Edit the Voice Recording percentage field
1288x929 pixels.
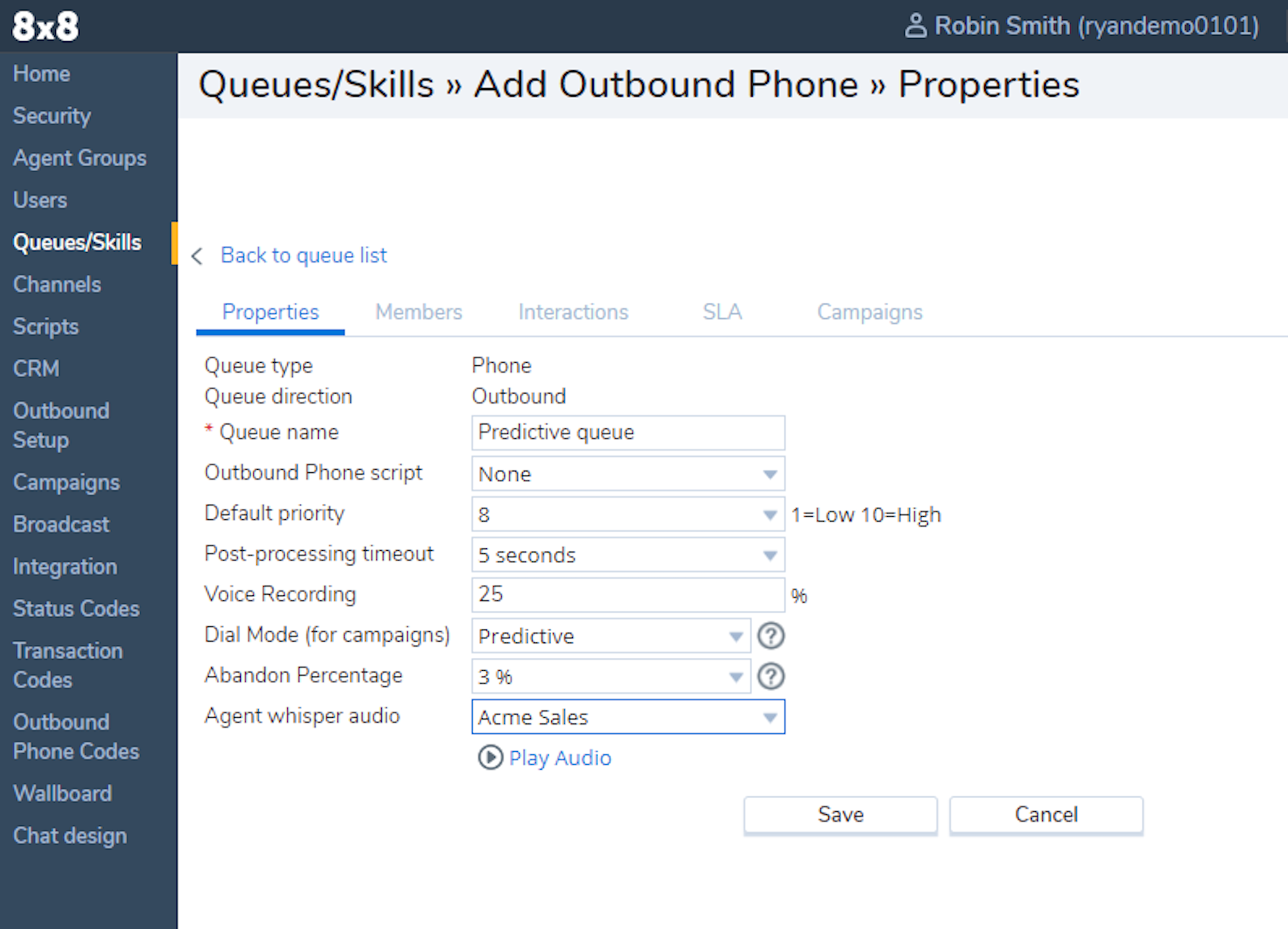[x=627, y=594]
